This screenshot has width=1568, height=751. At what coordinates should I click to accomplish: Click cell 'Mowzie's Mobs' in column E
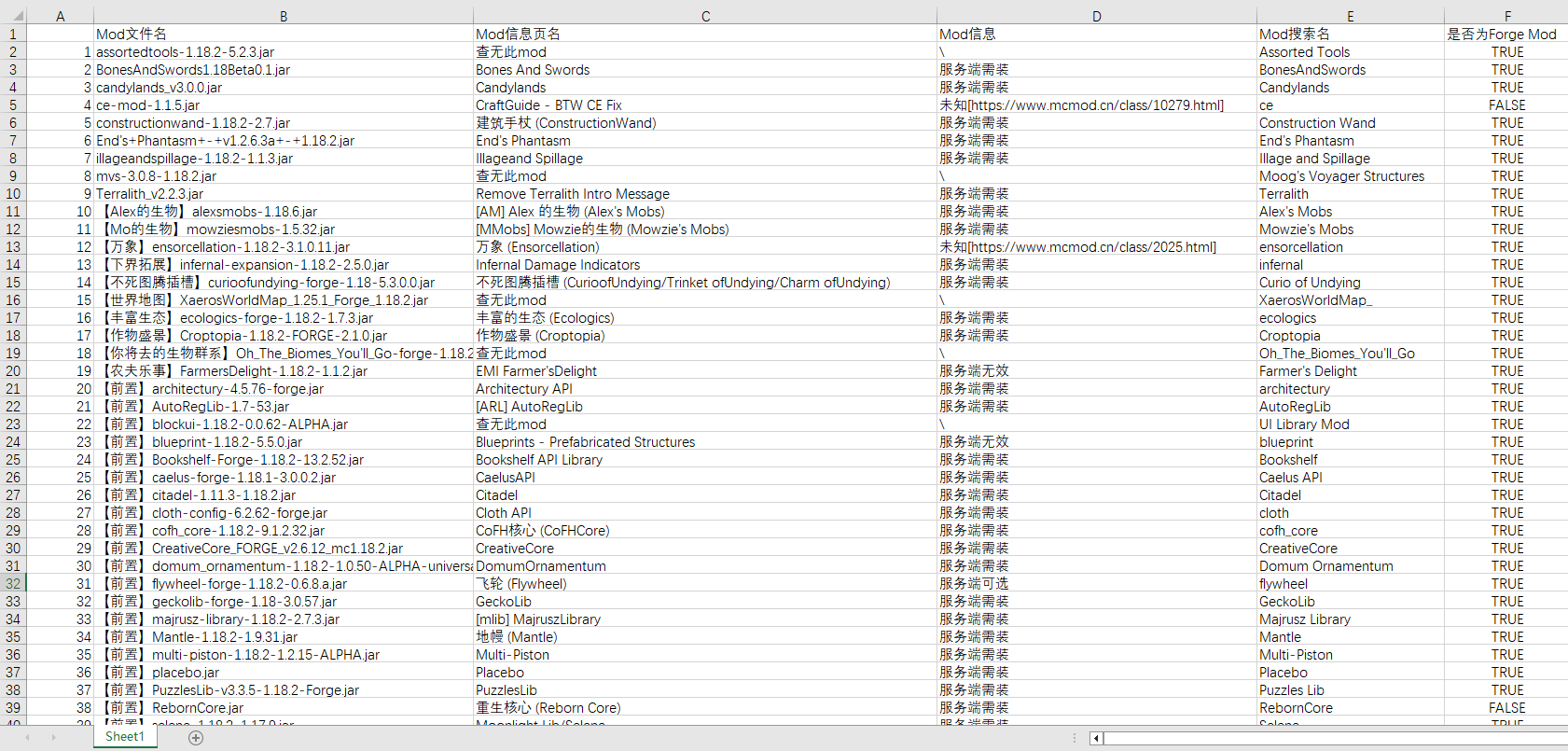(1351, 229)
